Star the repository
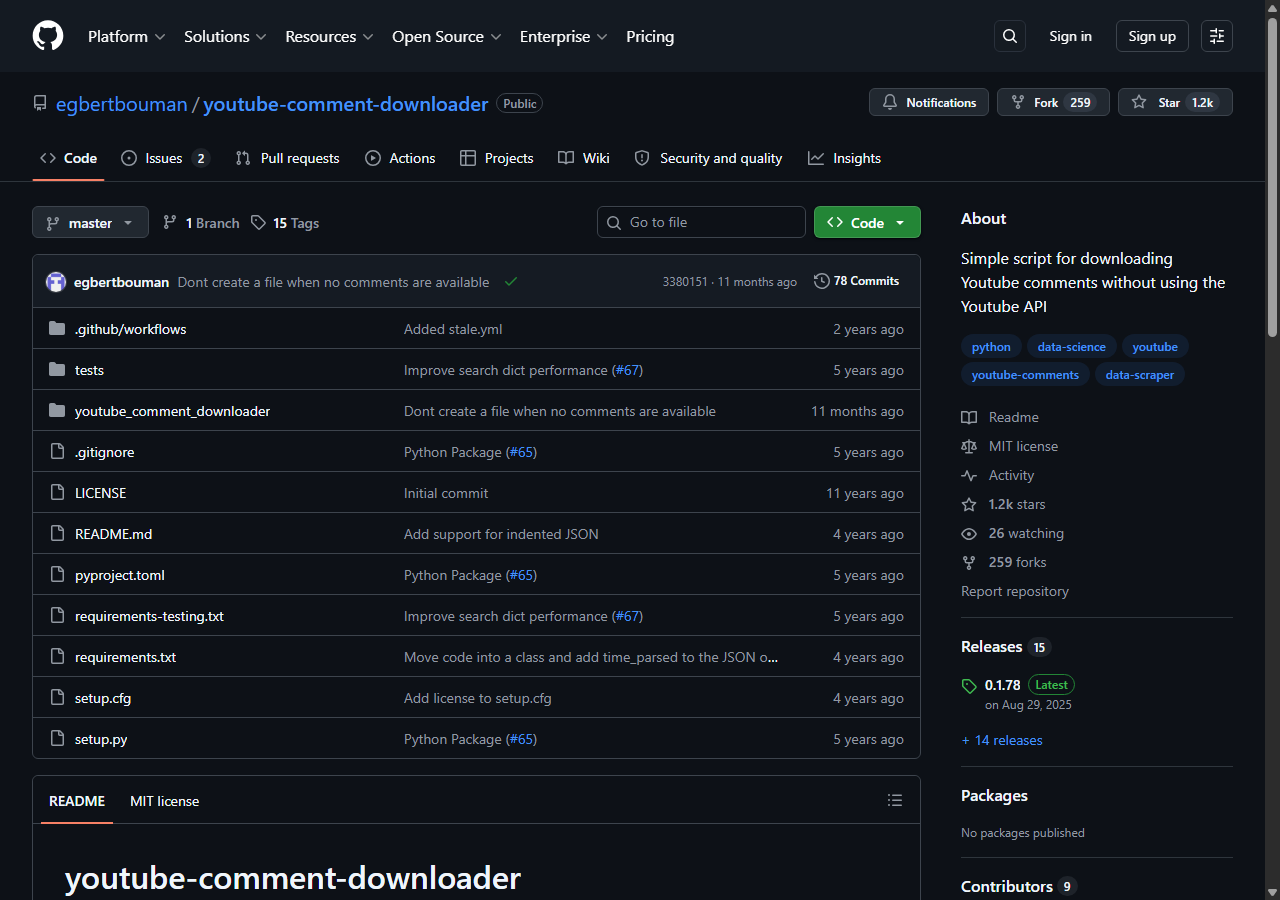This screenshot has height=900, width=1280. coord(1175,102)
